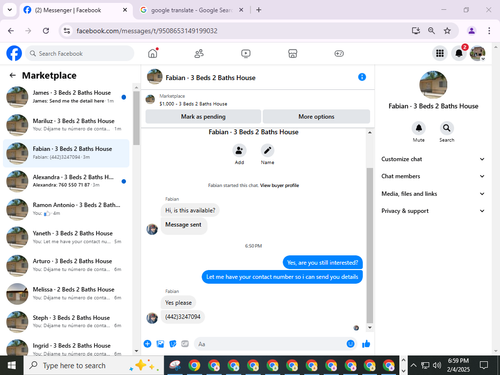
Task: Click the phone number message (442)3247094
Action: [x=183, y=317]
